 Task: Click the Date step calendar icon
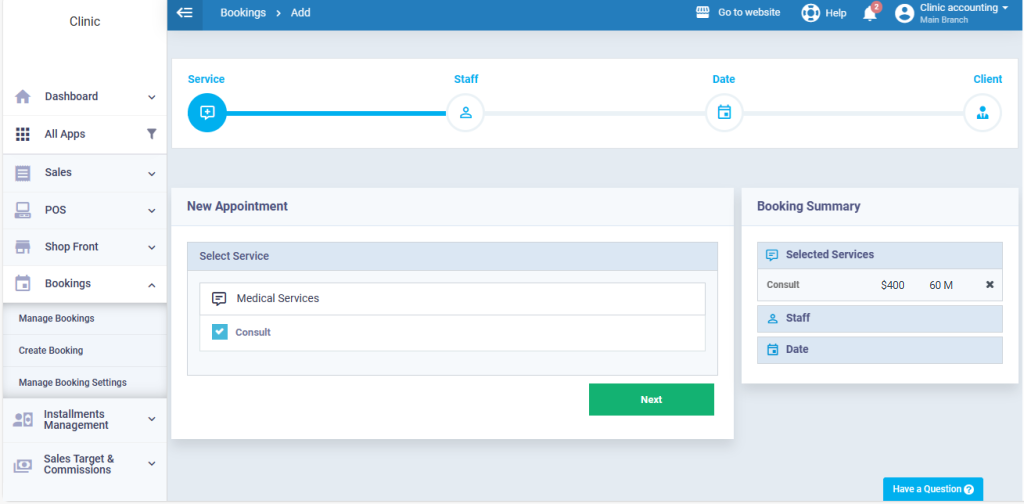(724, 112)
